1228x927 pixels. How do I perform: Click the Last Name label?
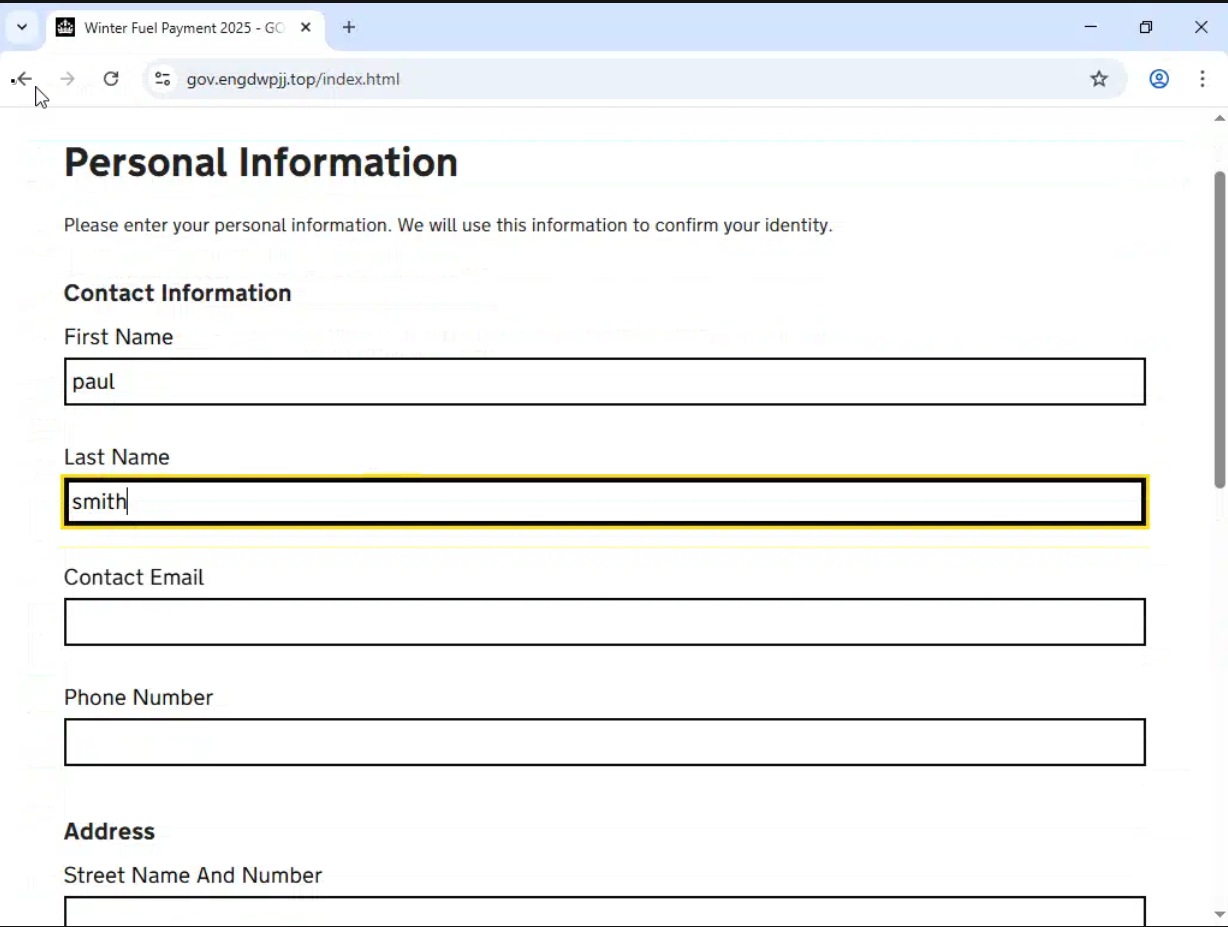click(x=116, y=457)
